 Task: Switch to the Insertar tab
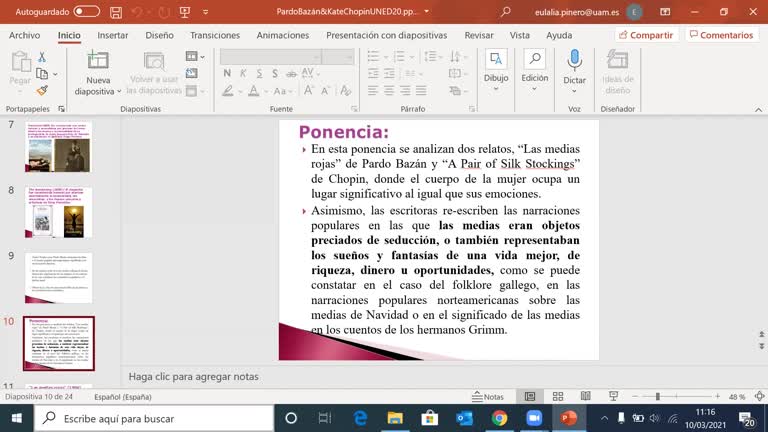(x=113, y=35)
